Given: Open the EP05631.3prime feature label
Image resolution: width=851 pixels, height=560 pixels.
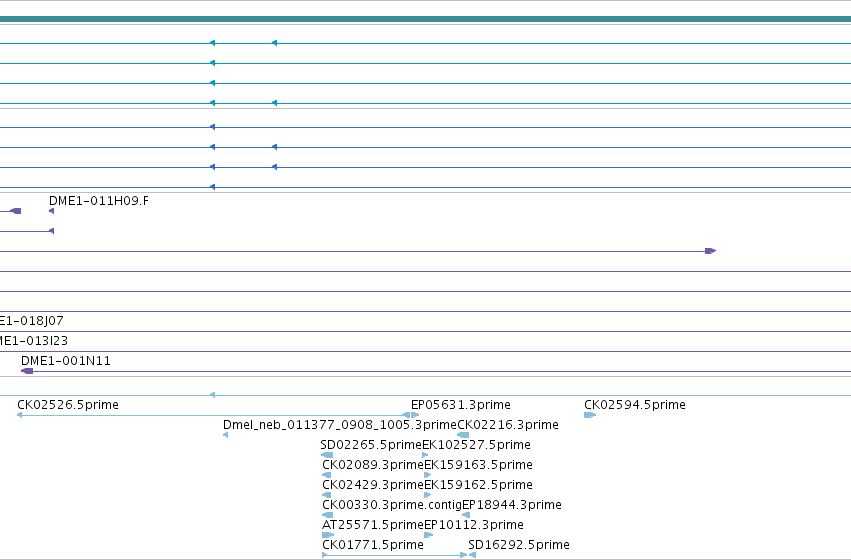Looking at the screenshot, I should pos(461,405).
